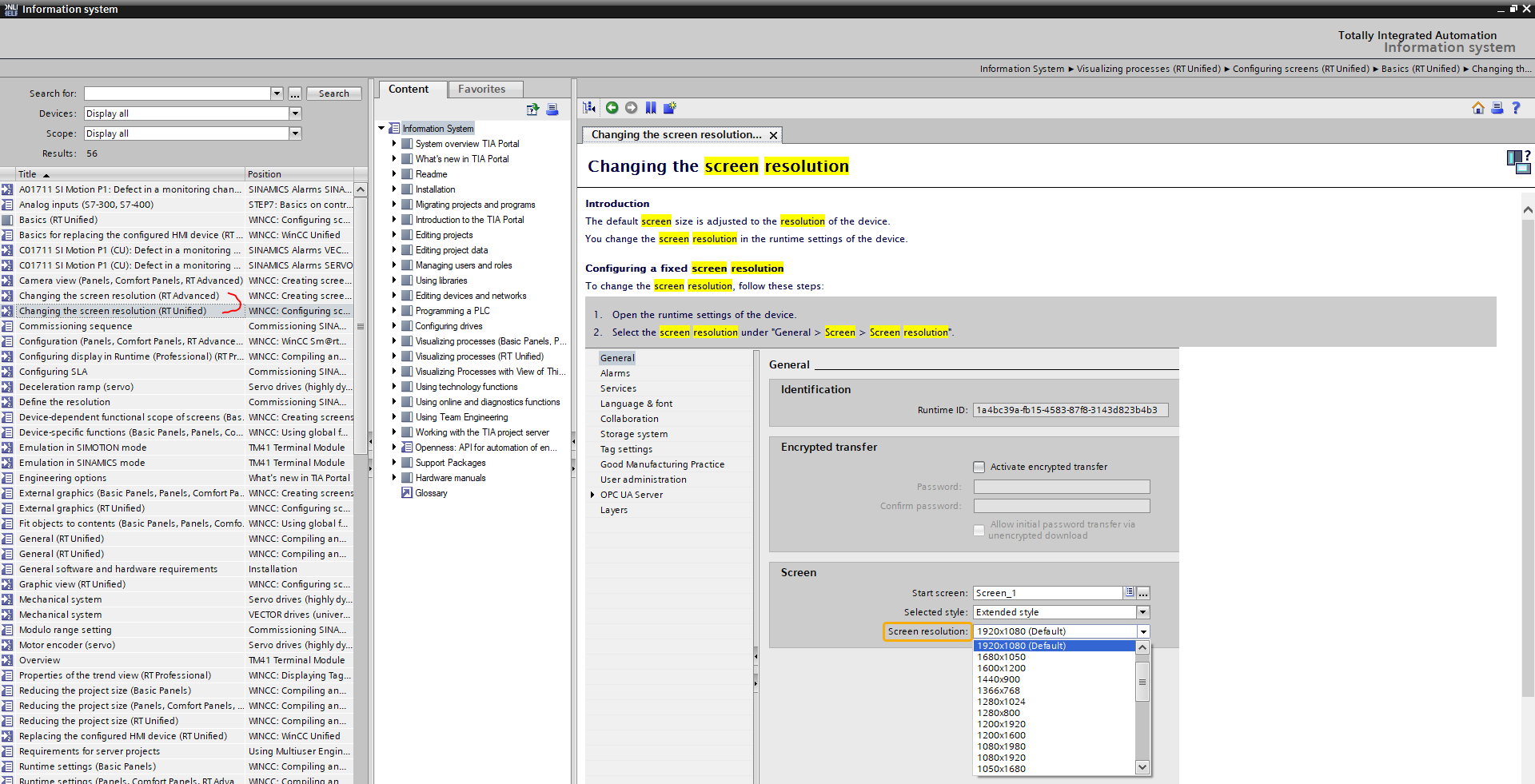Toggle the Activate encrypted transfer checkbox
The width and height of the screenshot is (1535, 784).
click(979, 467)
